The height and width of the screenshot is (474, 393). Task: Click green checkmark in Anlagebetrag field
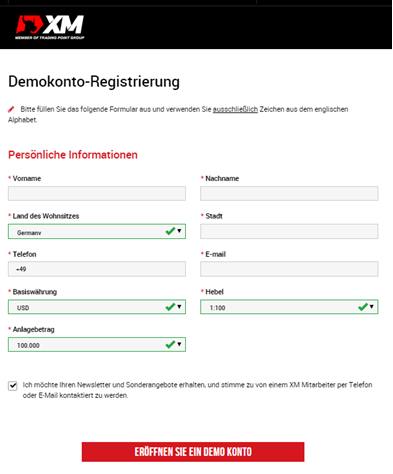170,344
